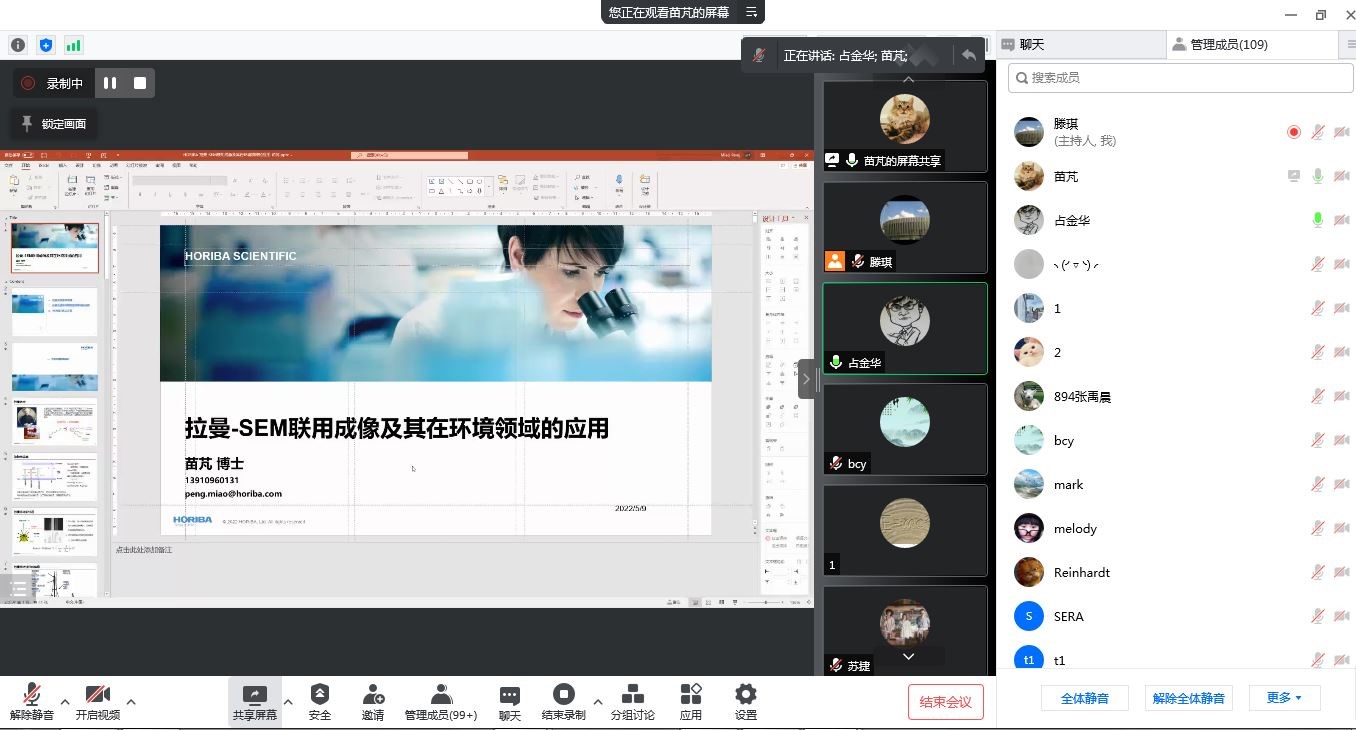Pause the recording
This screenshot has width=1356, height=730.
pos(110,83)
